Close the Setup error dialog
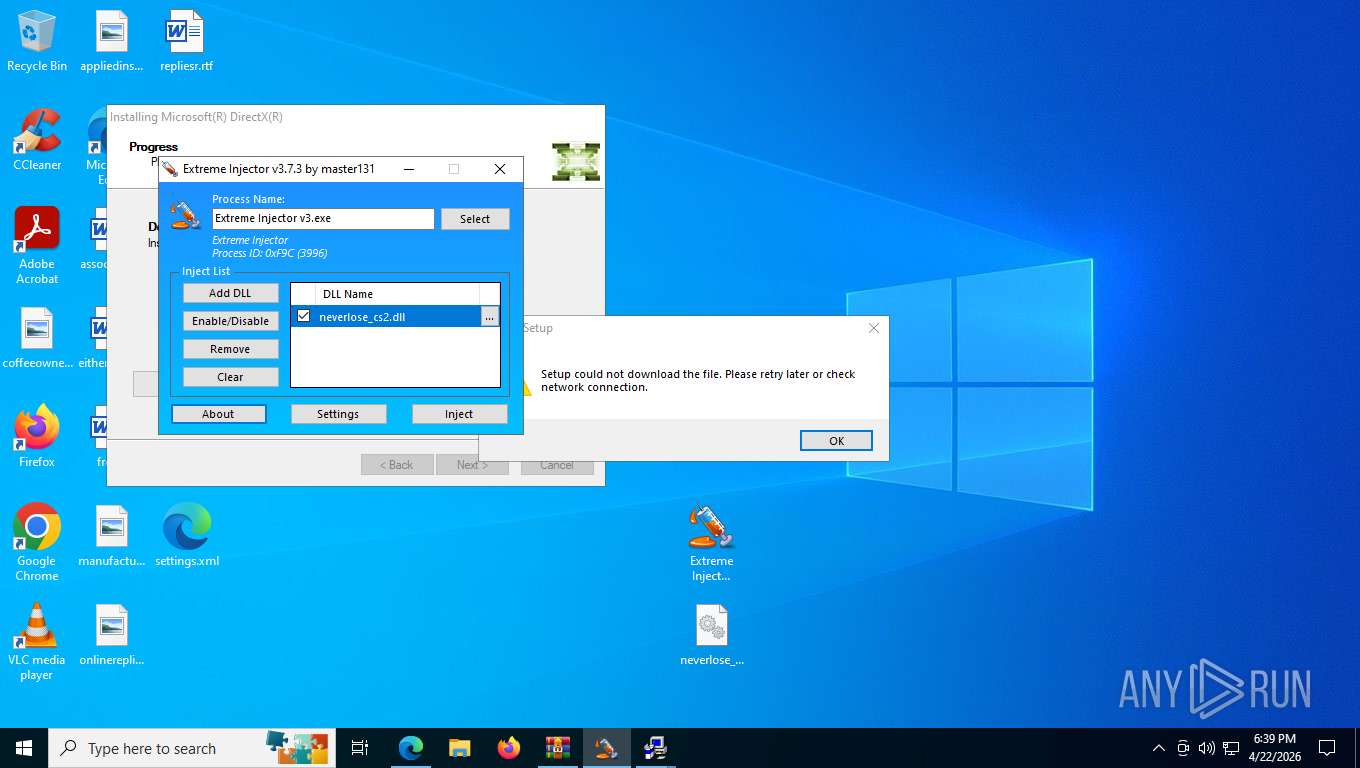The height and width of the screenshot is (768, 1360). coord(873,328)
